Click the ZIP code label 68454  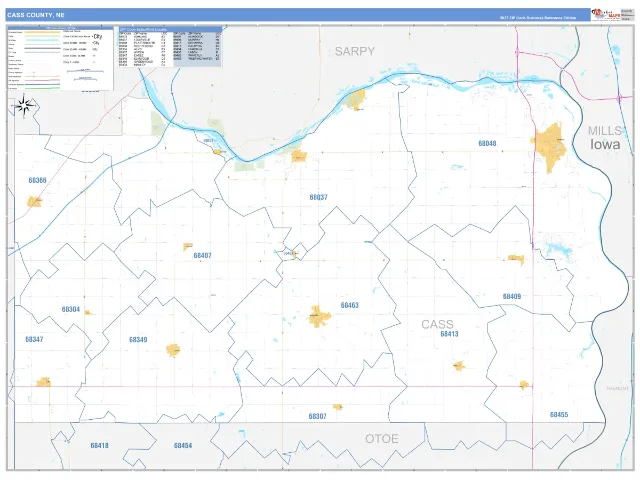click(x=183, y=445)
